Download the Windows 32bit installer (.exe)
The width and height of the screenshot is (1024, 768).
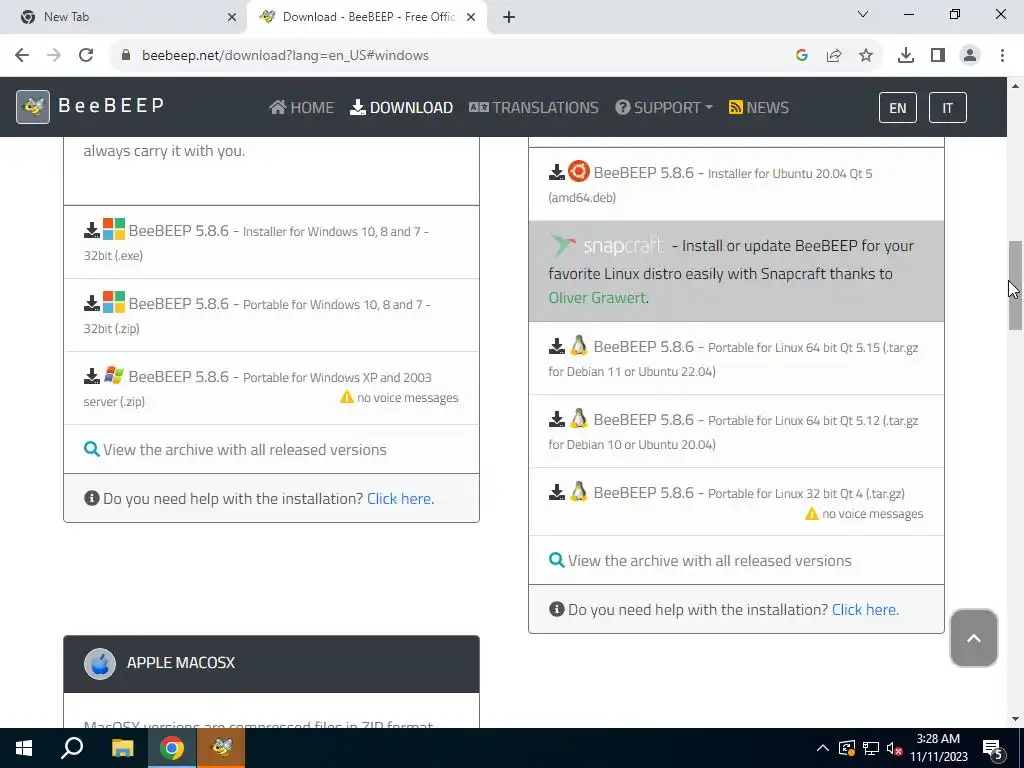click(271, 242)
